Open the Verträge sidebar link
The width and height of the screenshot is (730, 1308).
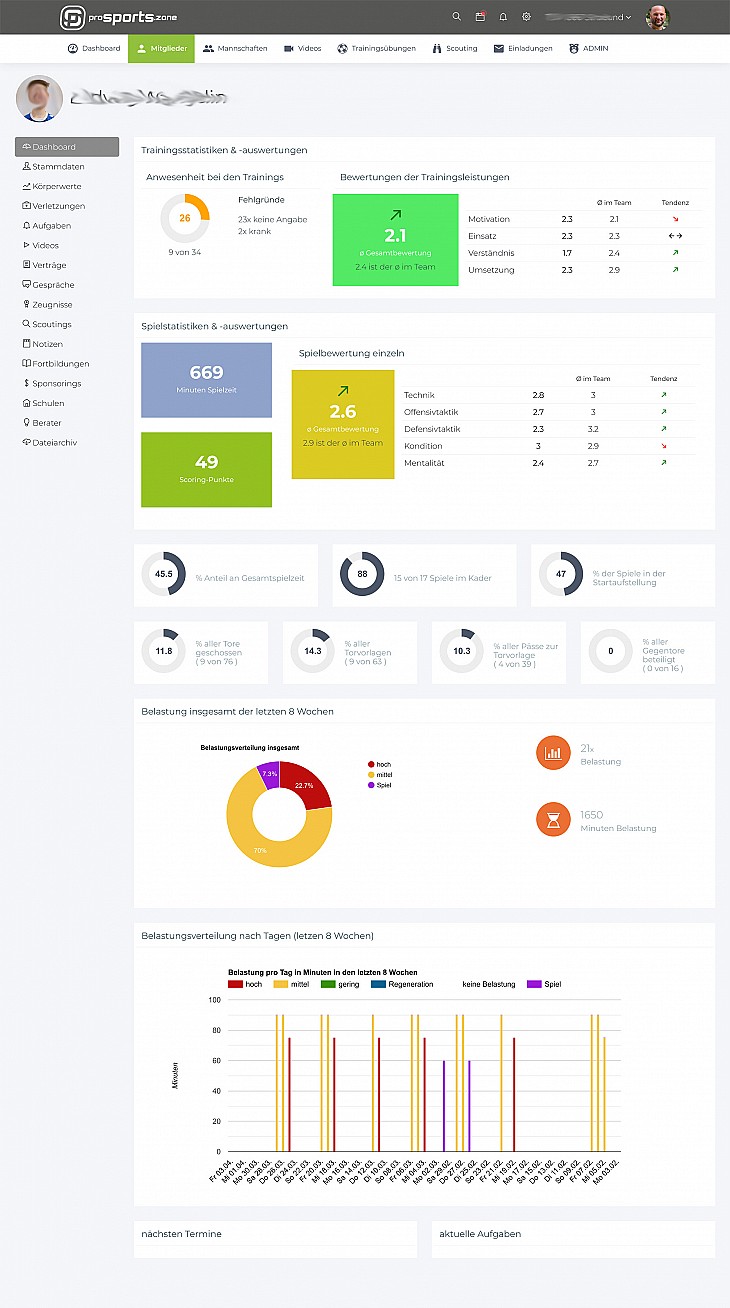[x=49, y=265]
